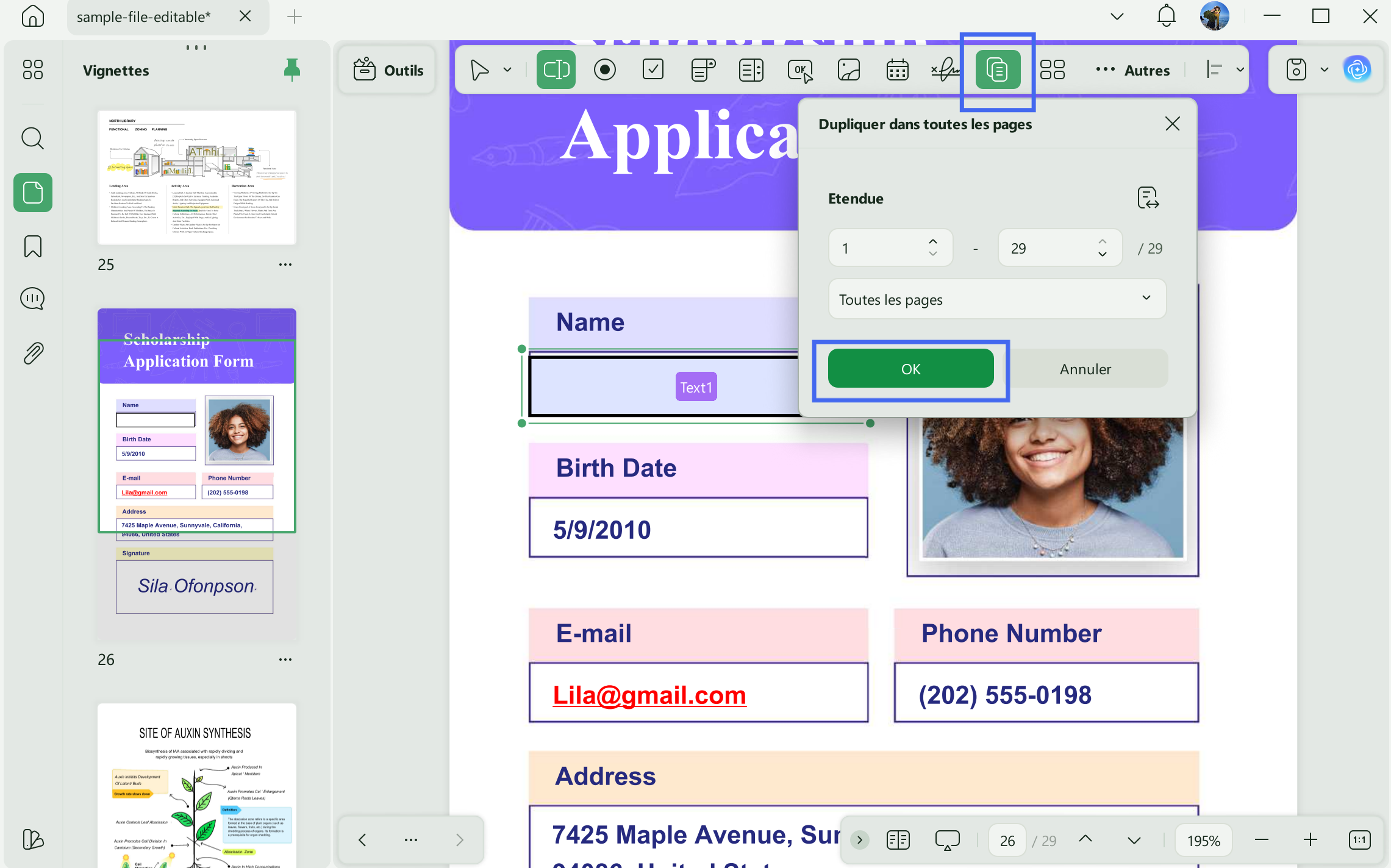Open options menu for page 25
1391x868 pixels.
pyautogui.click(x=285, y=265)
